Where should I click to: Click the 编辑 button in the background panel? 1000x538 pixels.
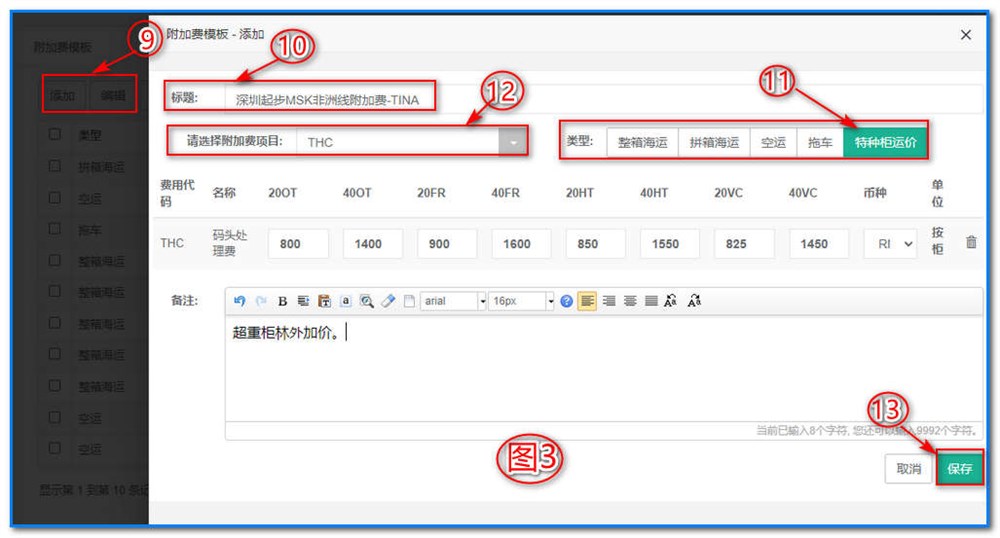click(x=113, y=96)
